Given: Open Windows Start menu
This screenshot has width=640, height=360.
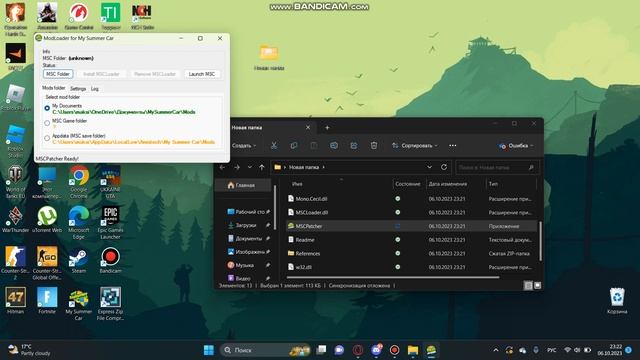Looking at the screenshot, I should tap(209, 350).
